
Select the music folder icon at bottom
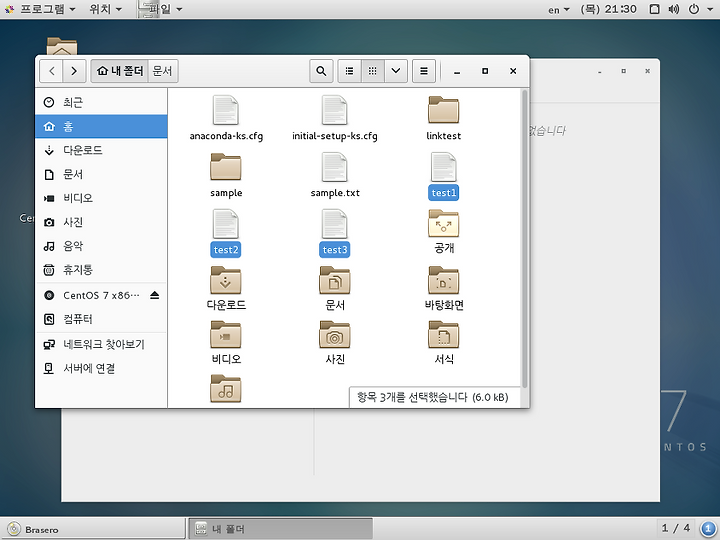[226, 389]
